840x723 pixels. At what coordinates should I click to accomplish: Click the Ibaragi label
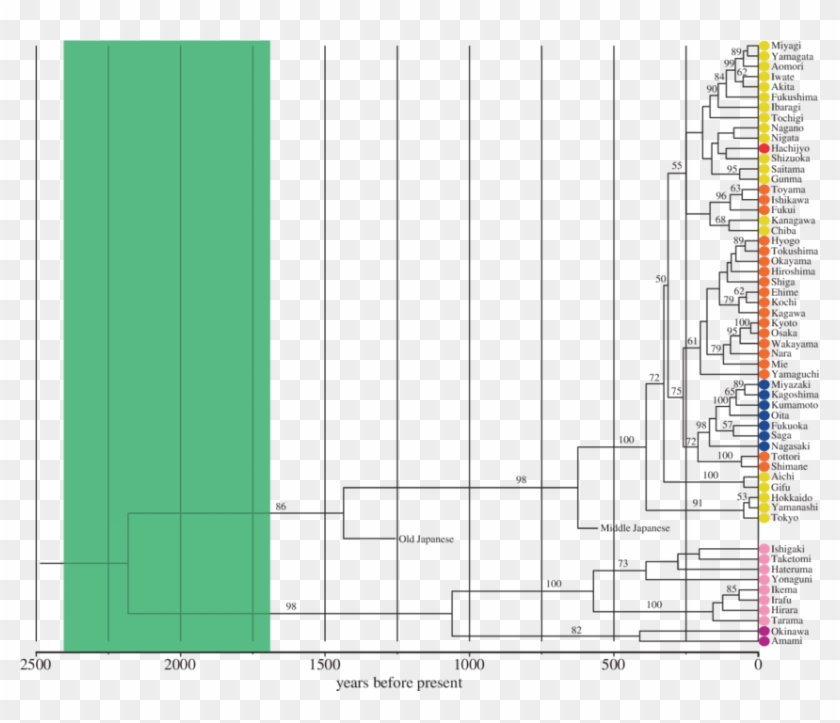click(x=785, y=107)
